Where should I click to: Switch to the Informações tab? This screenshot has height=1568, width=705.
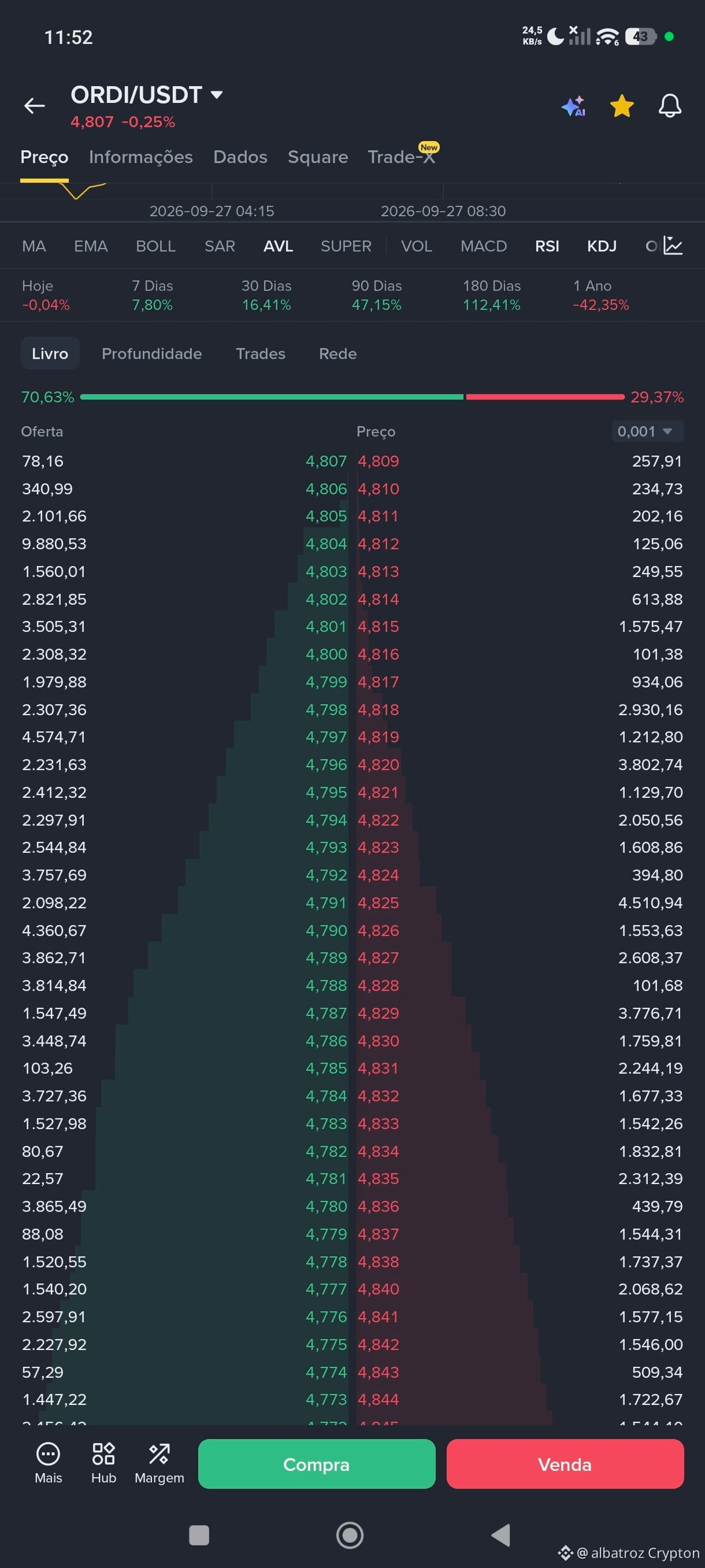pyautogui.click(x=140, y=157)
